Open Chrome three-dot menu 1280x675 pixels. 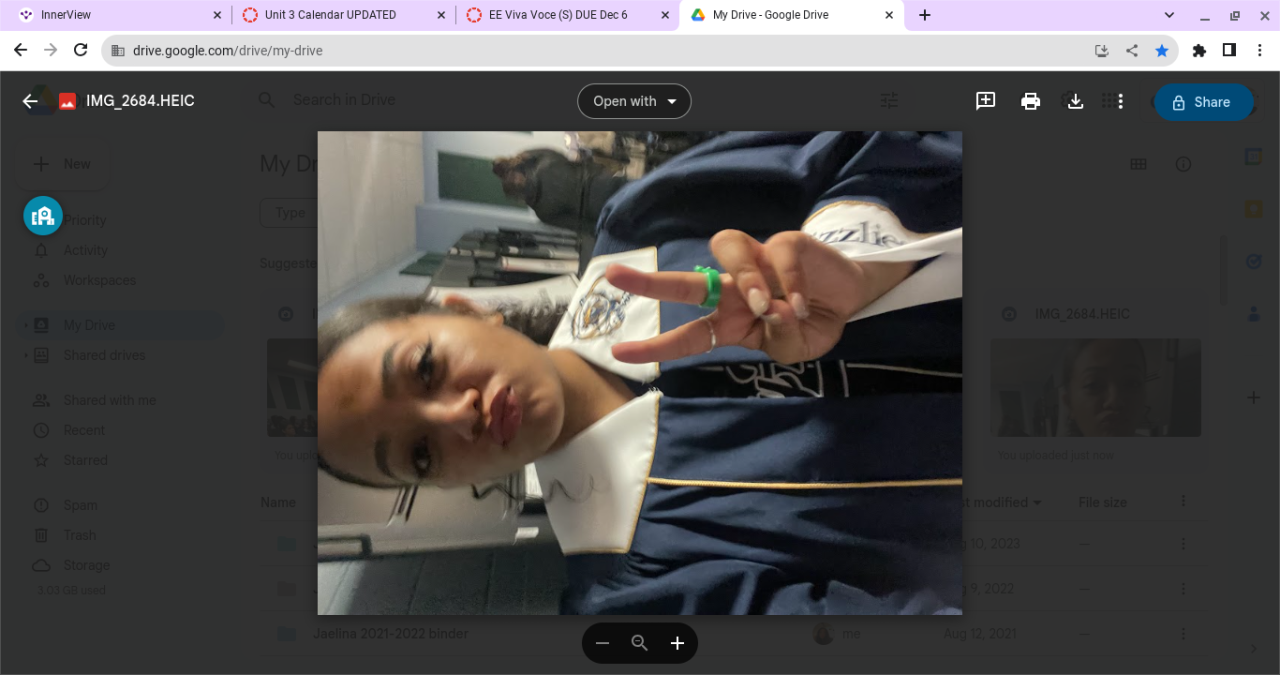coord(1259,50)
